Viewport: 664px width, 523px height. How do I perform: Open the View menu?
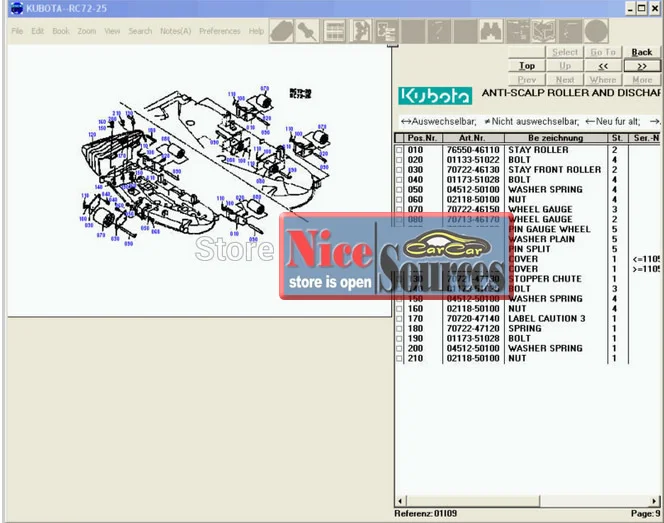[x=112, y=31]
